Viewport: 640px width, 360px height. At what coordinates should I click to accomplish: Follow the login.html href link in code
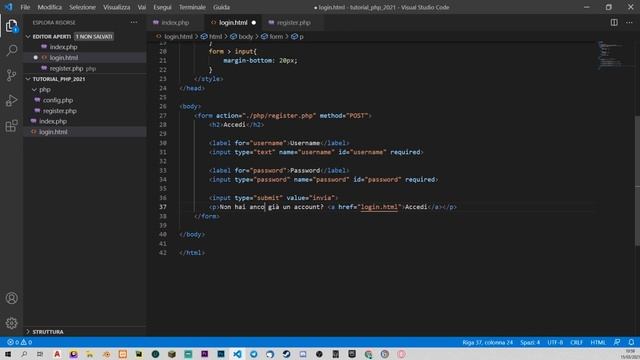click(379, 207)
